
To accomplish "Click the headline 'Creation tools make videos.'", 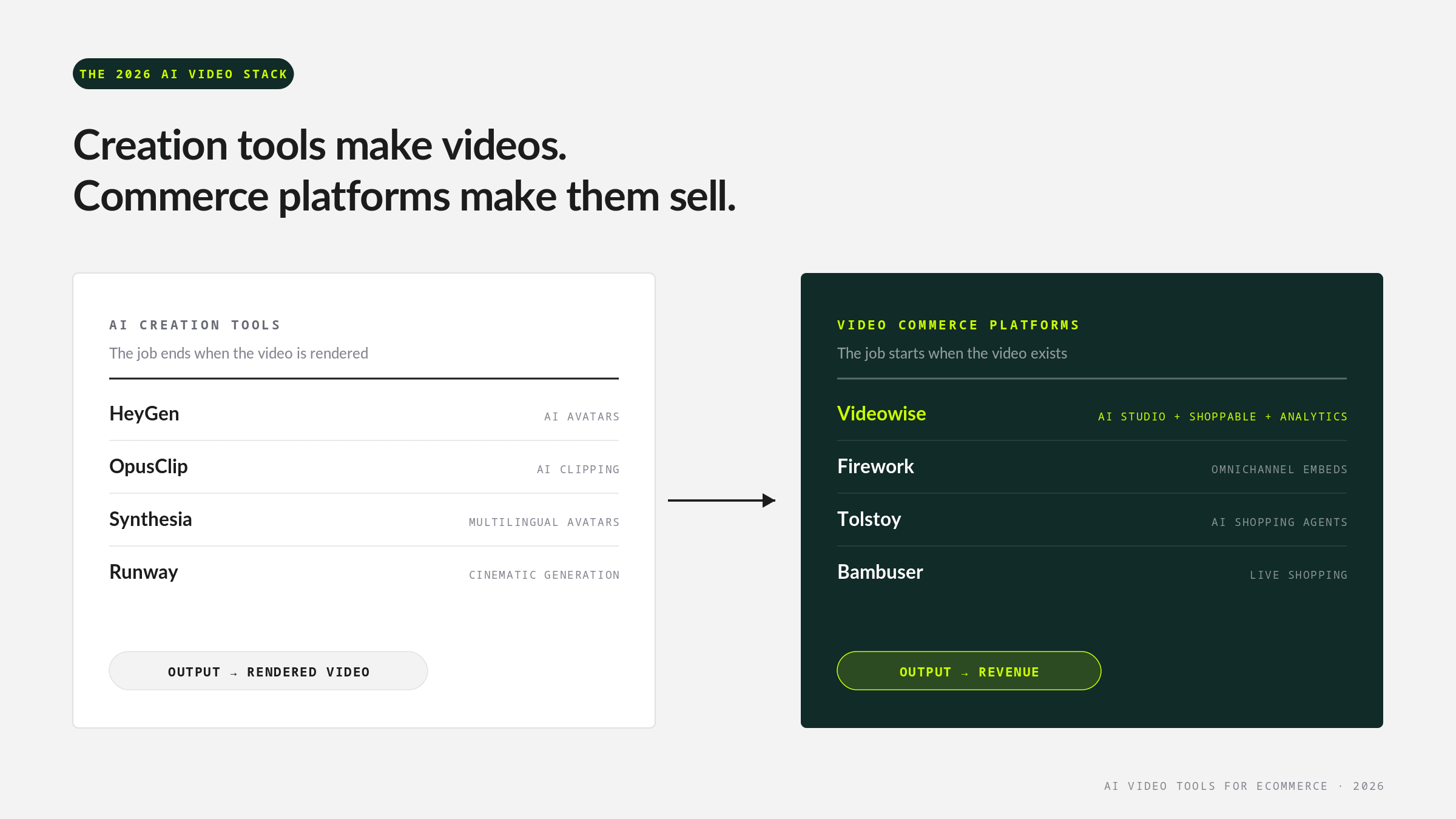I will click(320, 146).
